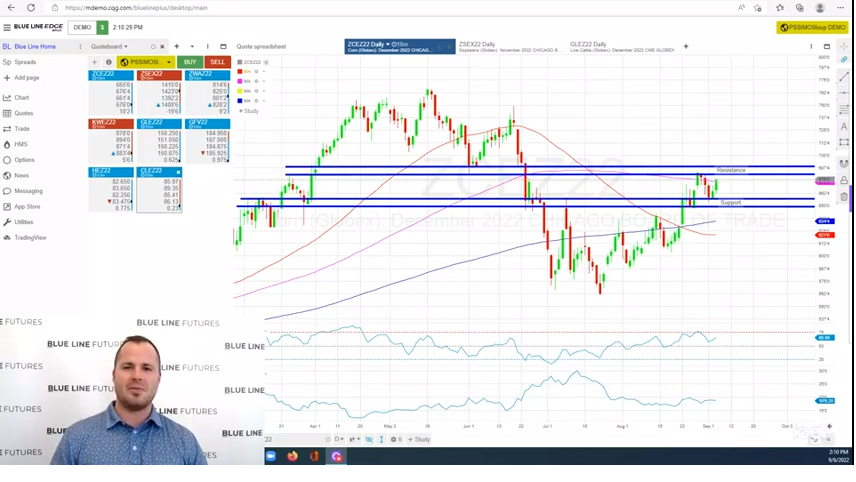Image resolution: width=856 pixels, height=482 pixels.
Task: Select the horizontal line drawing tool
Action: (x=843, y=93)
